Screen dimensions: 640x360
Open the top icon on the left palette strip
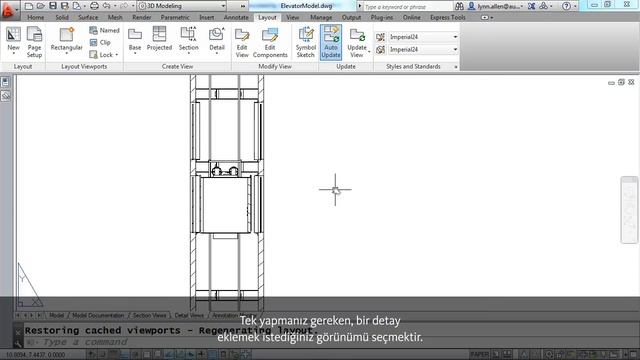[6, 82]
